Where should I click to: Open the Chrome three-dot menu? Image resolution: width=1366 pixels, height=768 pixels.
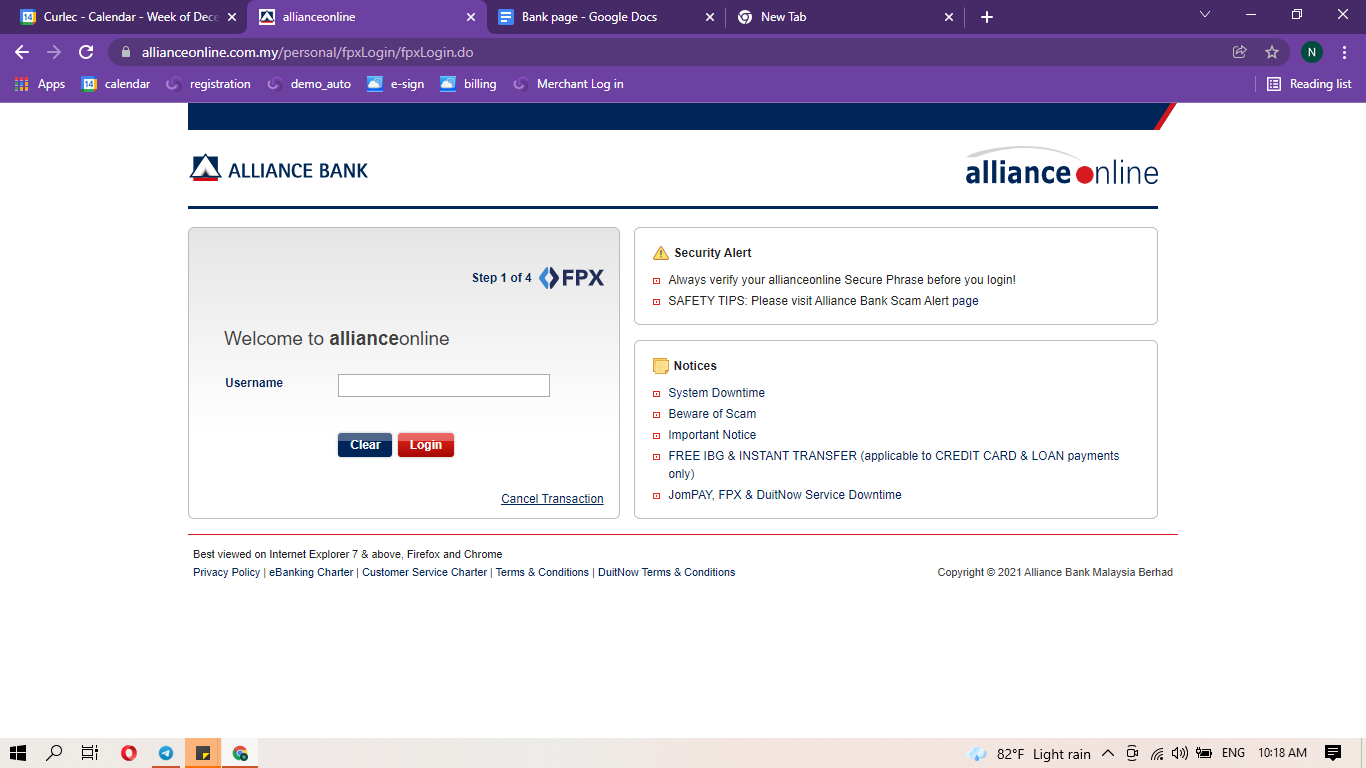pyautogui.click(x=1344, y=52)
